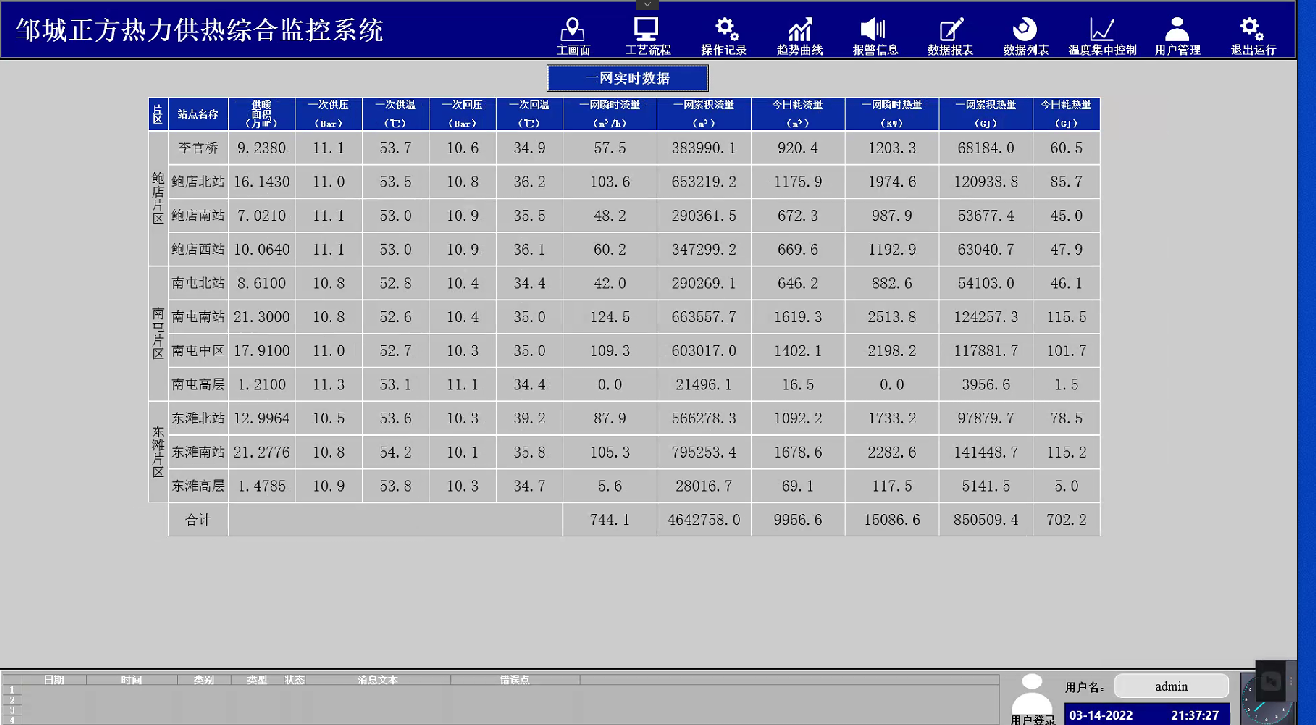Click the 消息文本 column in alarm list

tap(378, 680)
